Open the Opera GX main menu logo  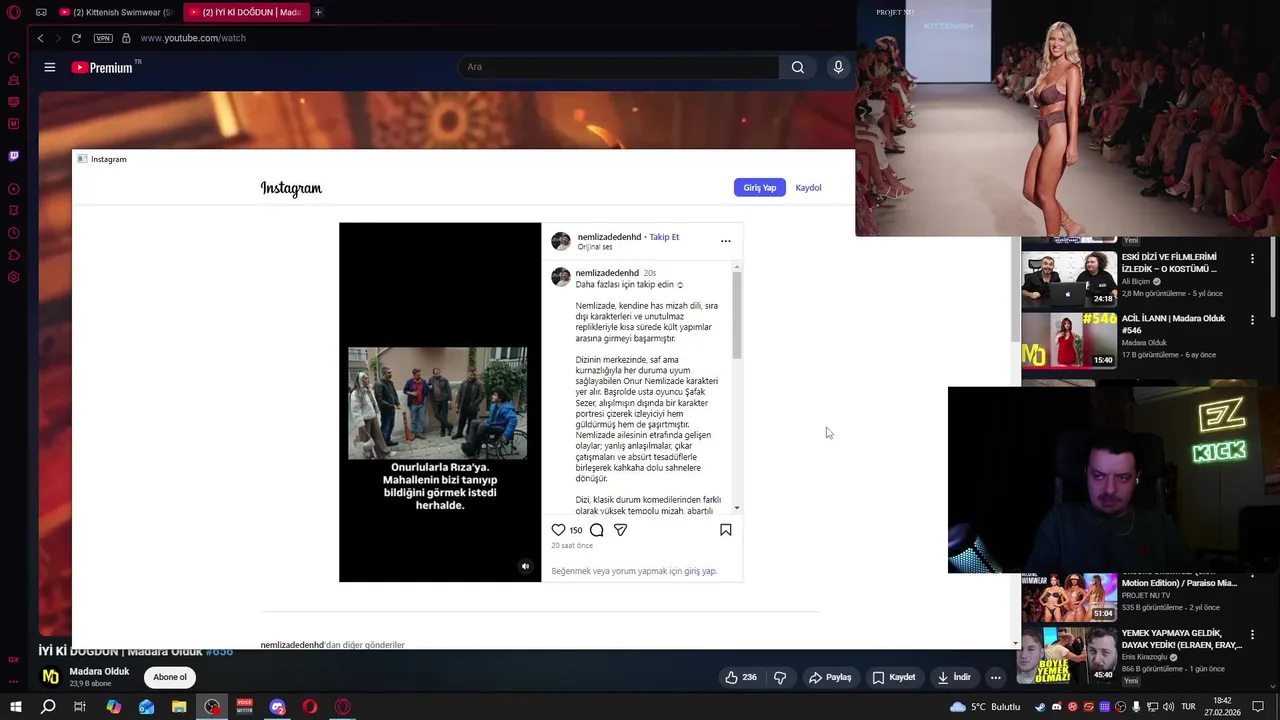point(14,12)
